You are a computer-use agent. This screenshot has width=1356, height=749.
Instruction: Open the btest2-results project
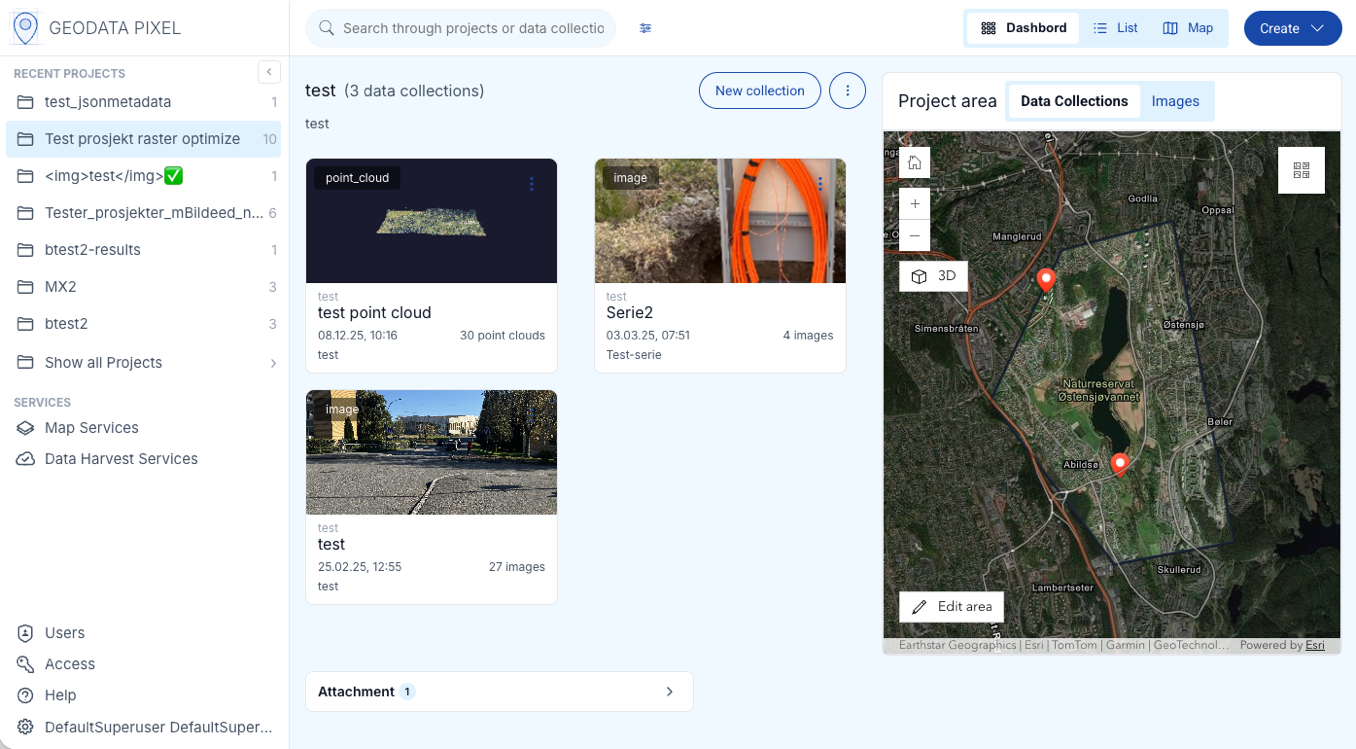coord(144,250)
